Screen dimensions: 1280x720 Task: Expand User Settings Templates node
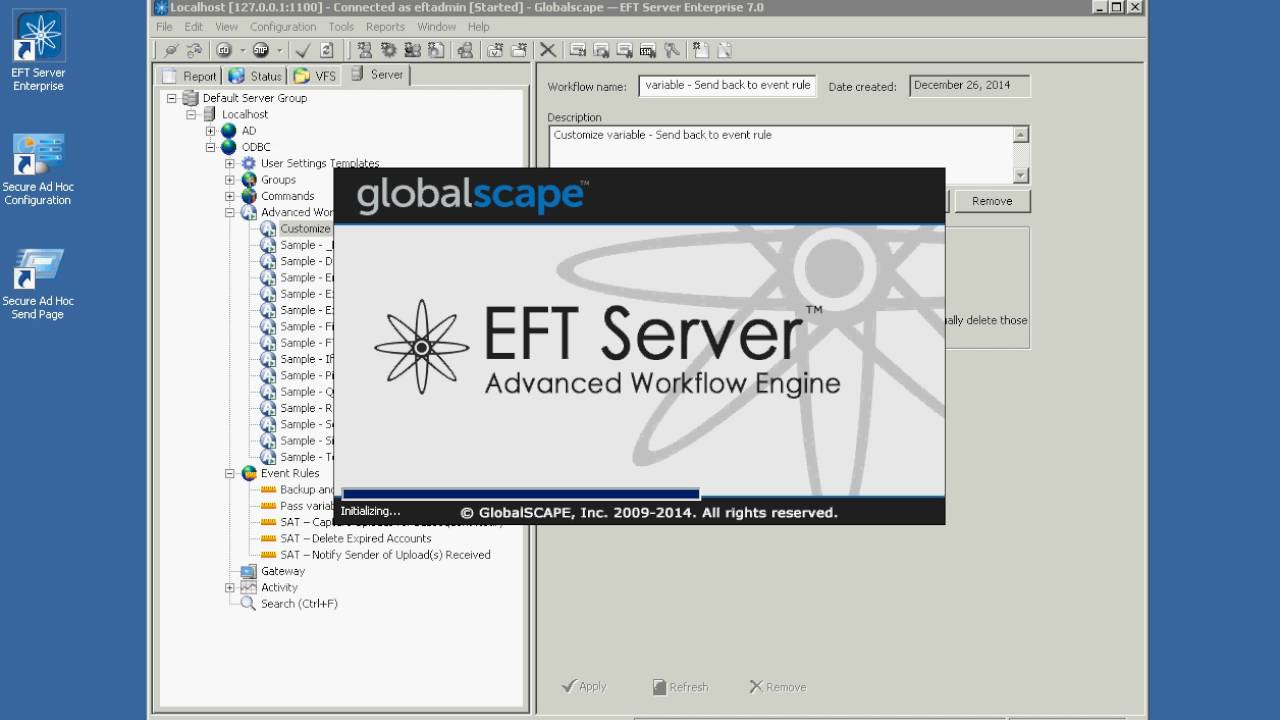click(230, 163)
